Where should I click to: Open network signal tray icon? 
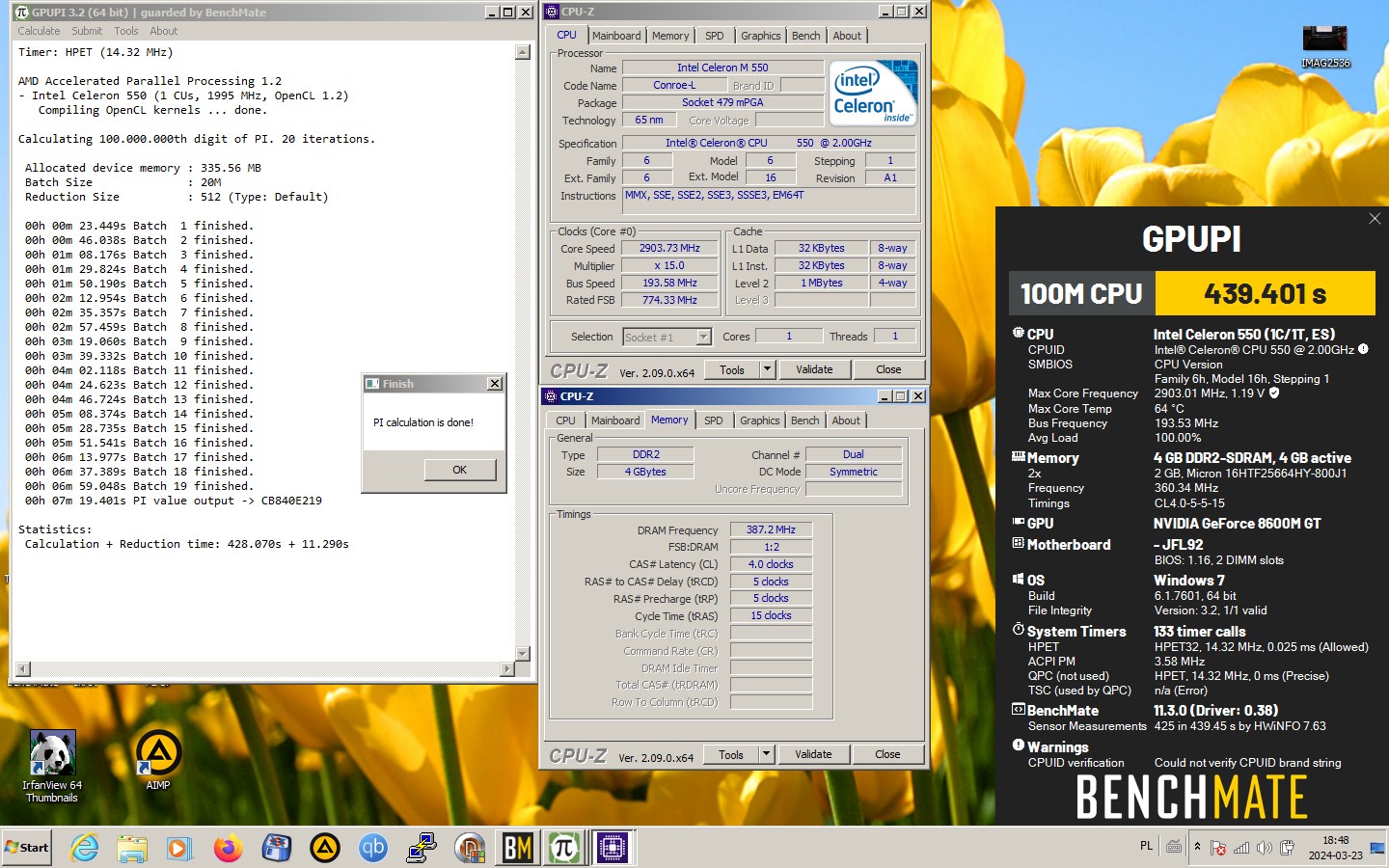(x=1241, y=848)
